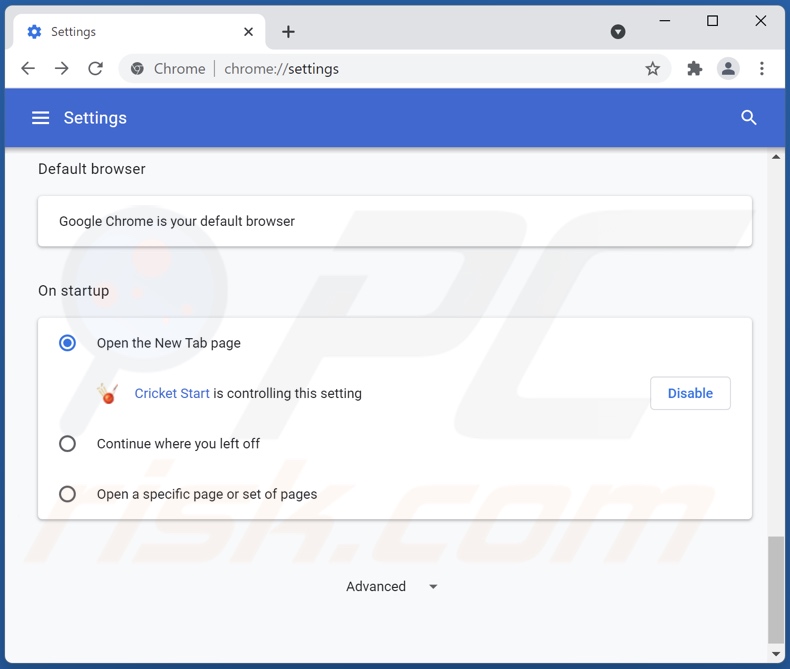Viewport: 790px width, 669px height.
Task: Search settings with the magnifier icon
Action: [748, 118]
